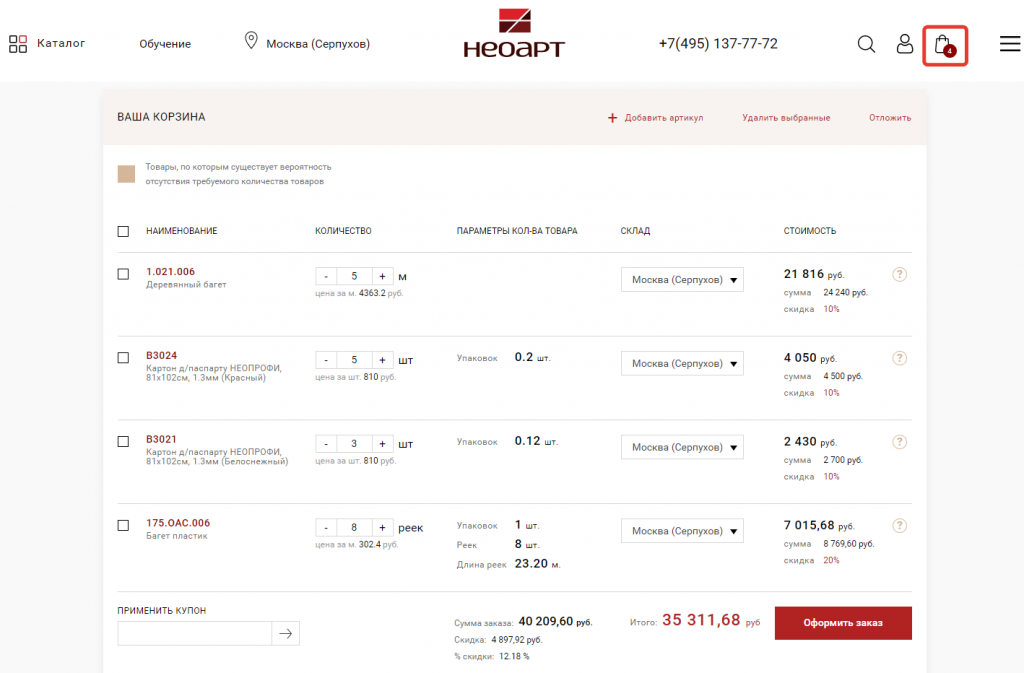Increase quantity of item B3021
The height and width of the screenshot is (673, 1024).
click(382, 444)
